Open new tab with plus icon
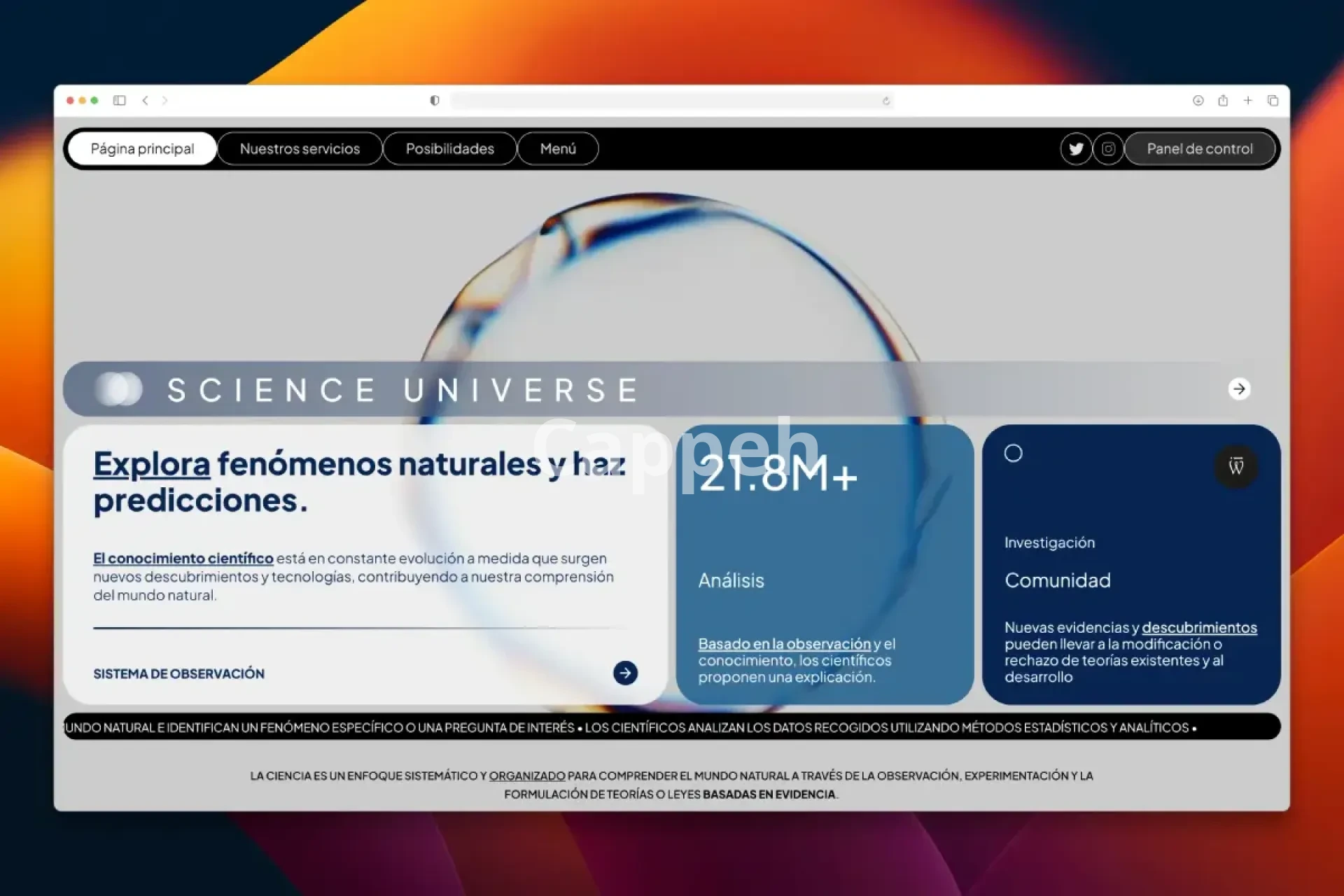The height and width of the screenshot is (896, 1344). [1248, 101]
